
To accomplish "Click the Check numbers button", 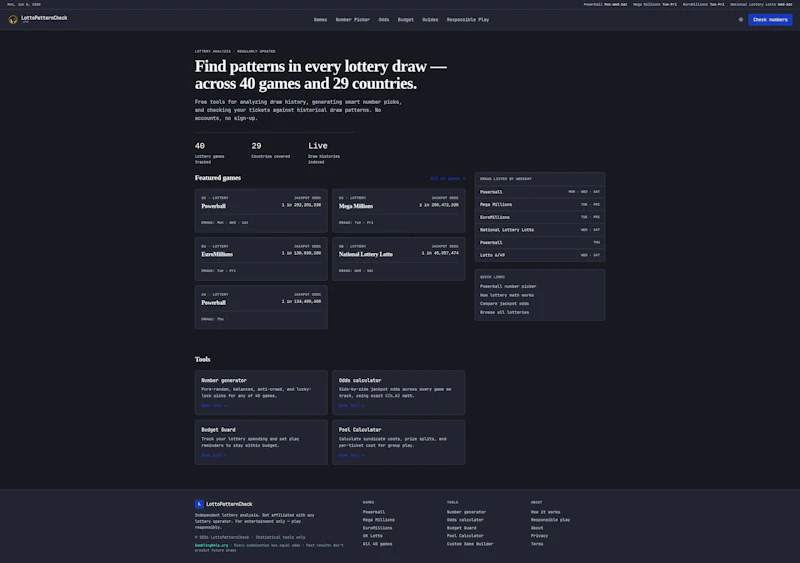I will [770, 19].
